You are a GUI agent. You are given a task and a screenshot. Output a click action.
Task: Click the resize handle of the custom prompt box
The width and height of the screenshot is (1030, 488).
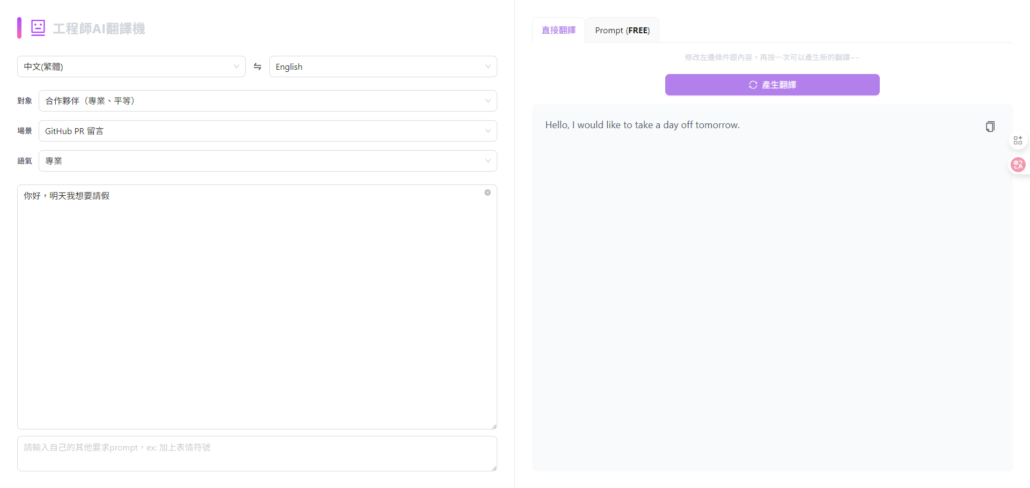click(493, 467)
